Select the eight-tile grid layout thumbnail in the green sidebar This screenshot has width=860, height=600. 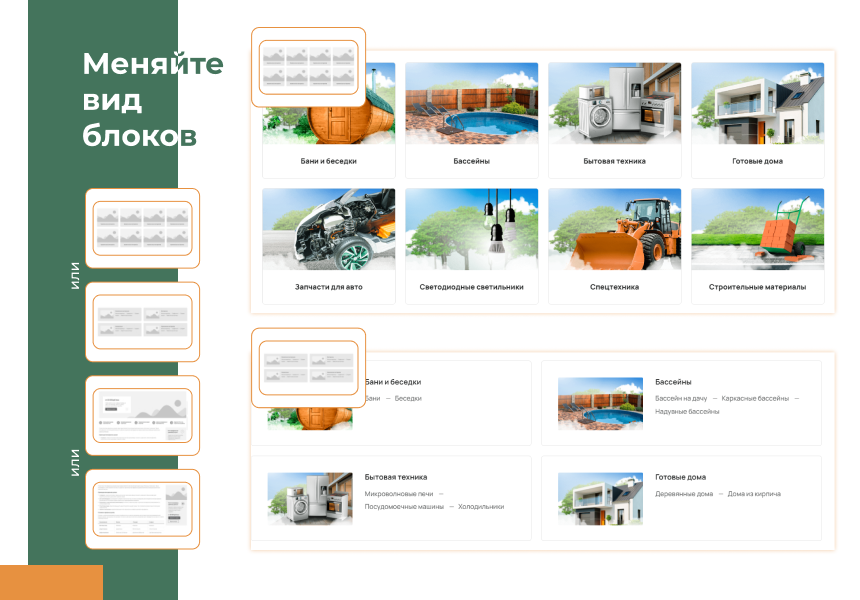142,228
